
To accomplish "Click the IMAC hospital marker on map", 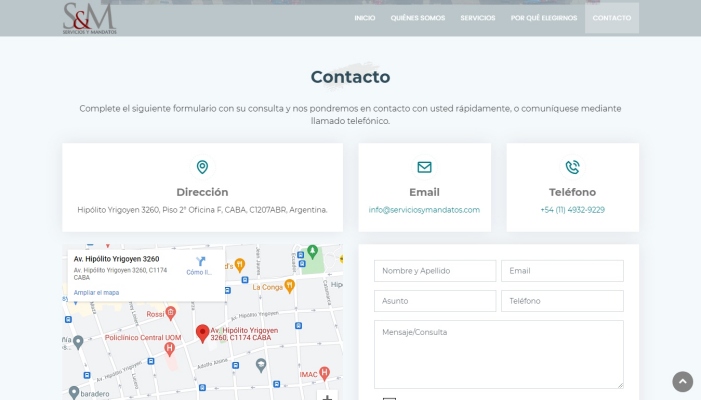I will click(325, 373).
